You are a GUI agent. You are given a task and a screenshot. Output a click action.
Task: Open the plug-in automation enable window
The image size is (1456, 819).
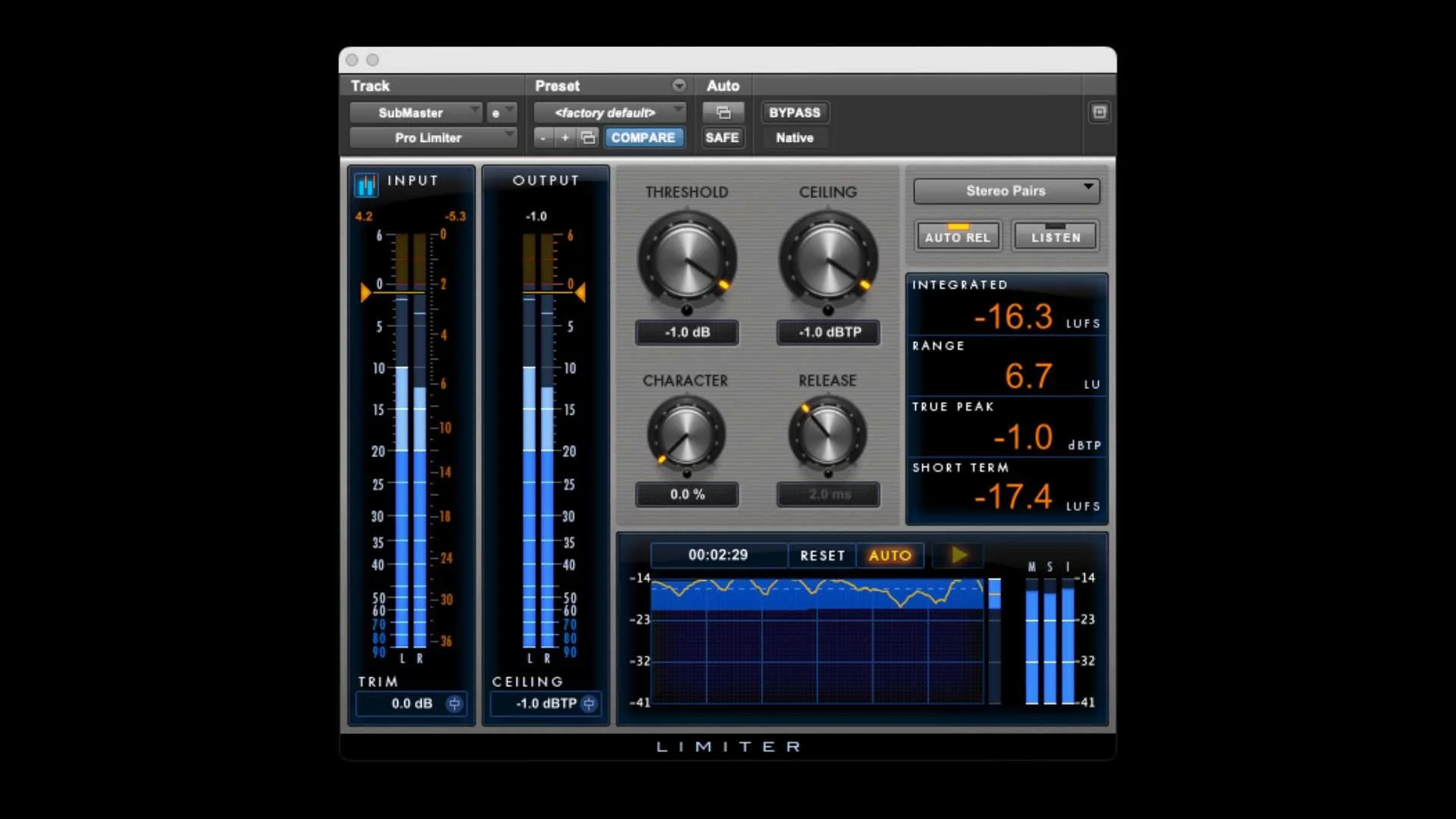(x=723, y=113)
